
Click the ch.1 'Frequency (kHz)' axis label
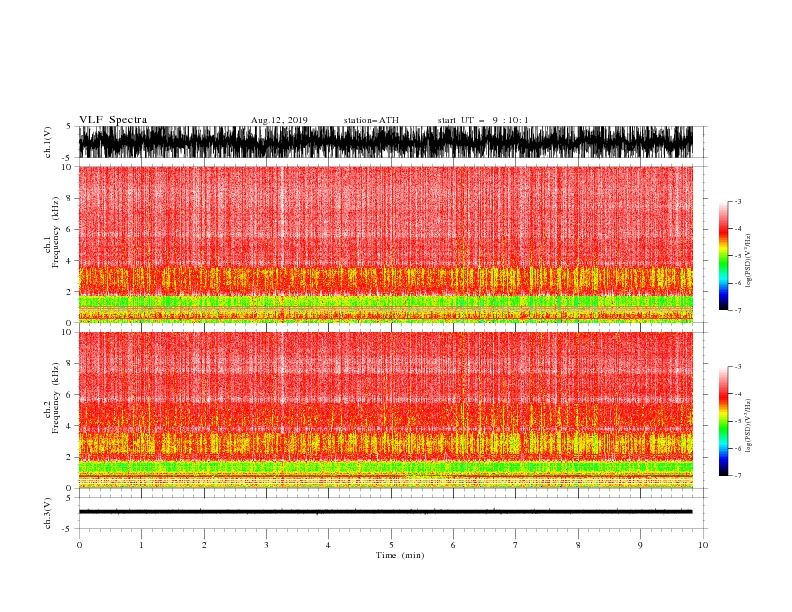tap(56, 232)
